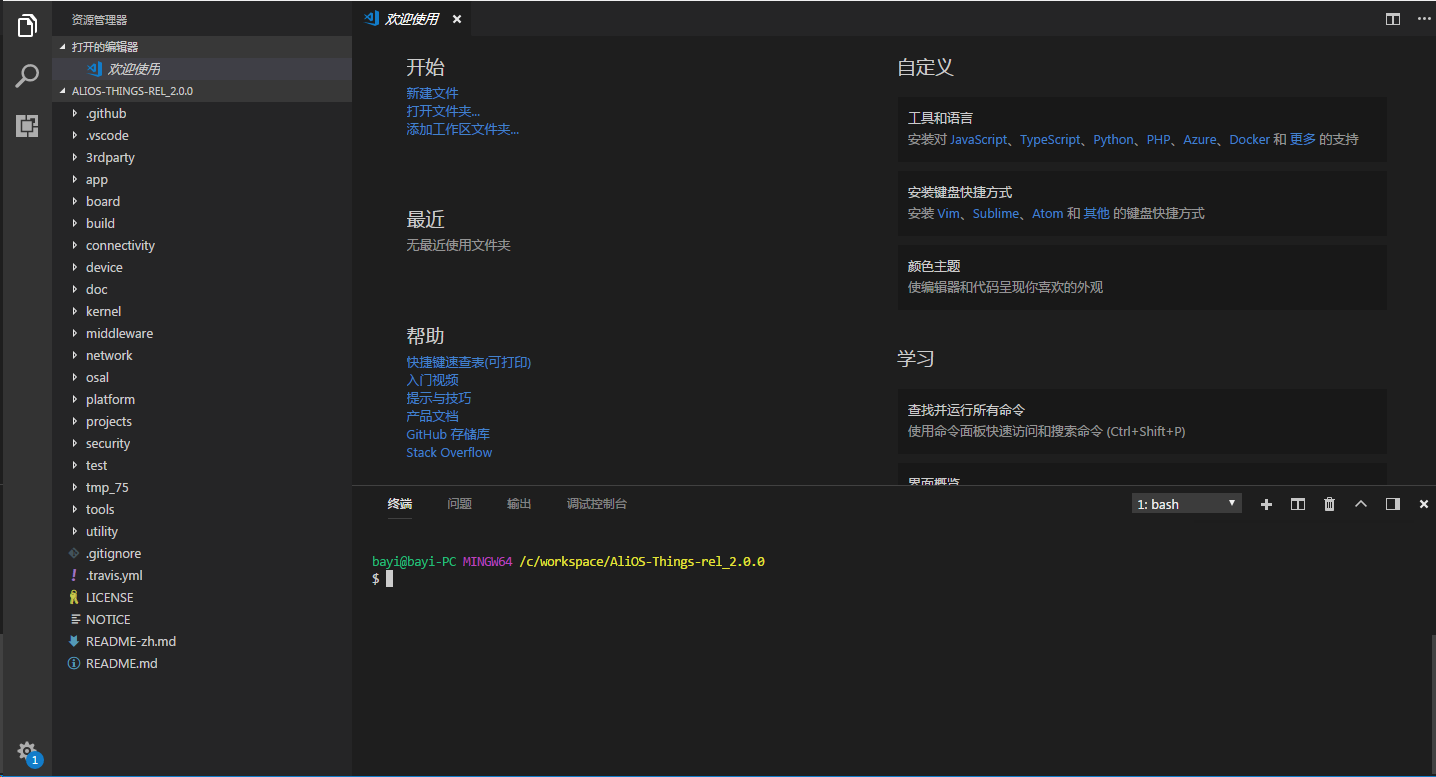Open the NOTICE file
Screen dimensions: 1436x777
[202, 619]
